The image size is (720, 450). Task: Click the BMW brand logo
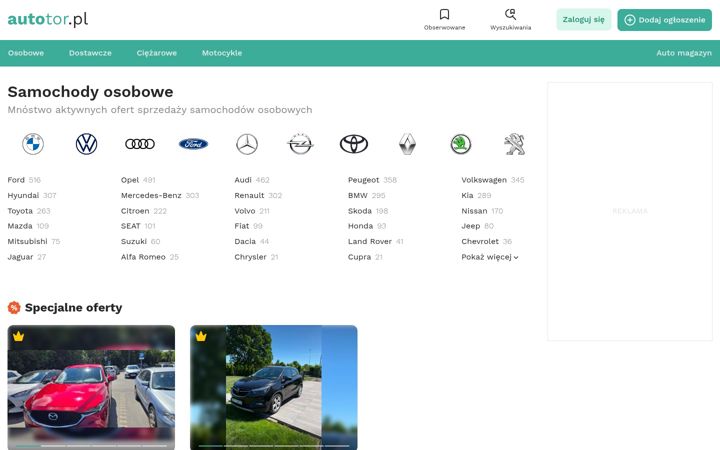tap(33, 144)
